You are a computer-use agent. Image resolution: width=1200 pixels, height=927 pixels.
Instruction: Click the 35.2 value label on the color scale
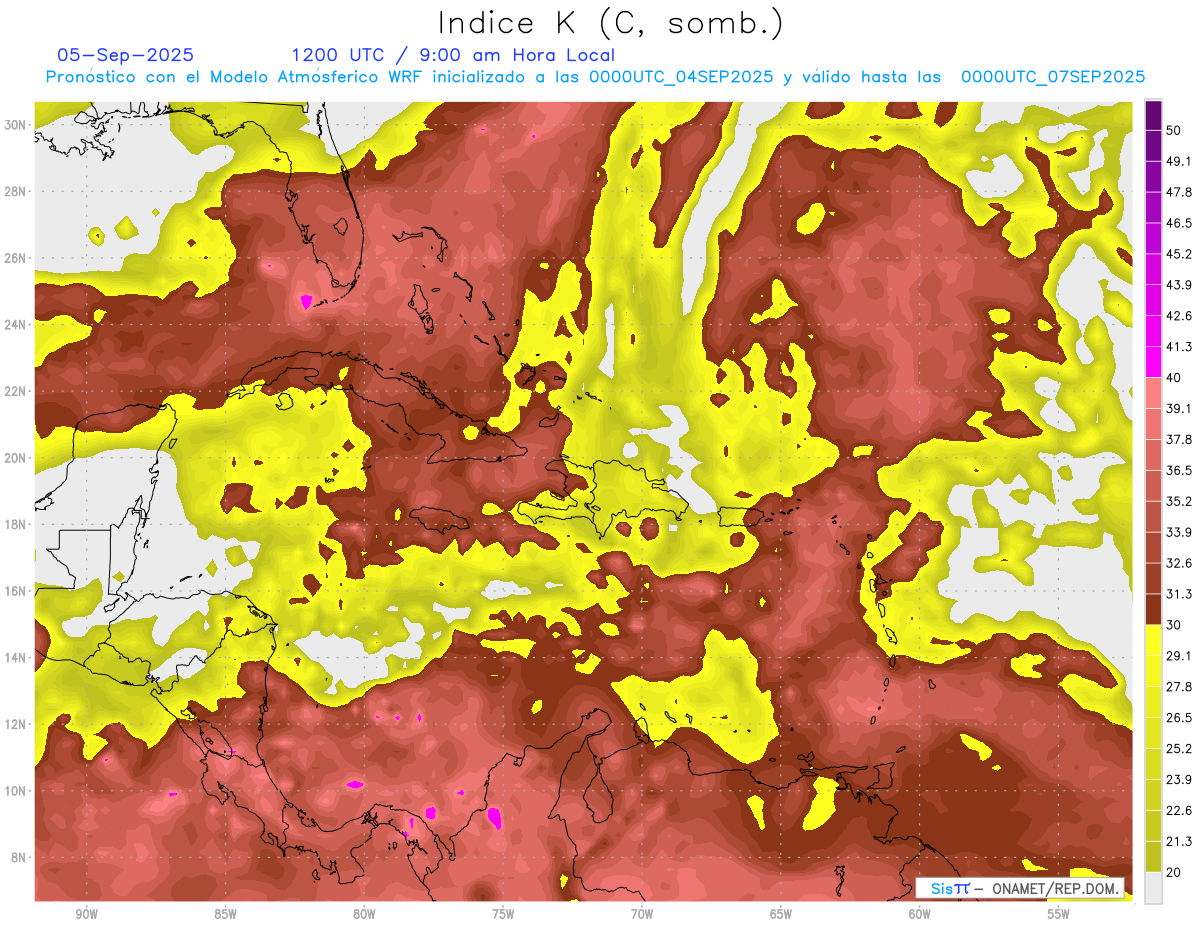point(1179,501)
